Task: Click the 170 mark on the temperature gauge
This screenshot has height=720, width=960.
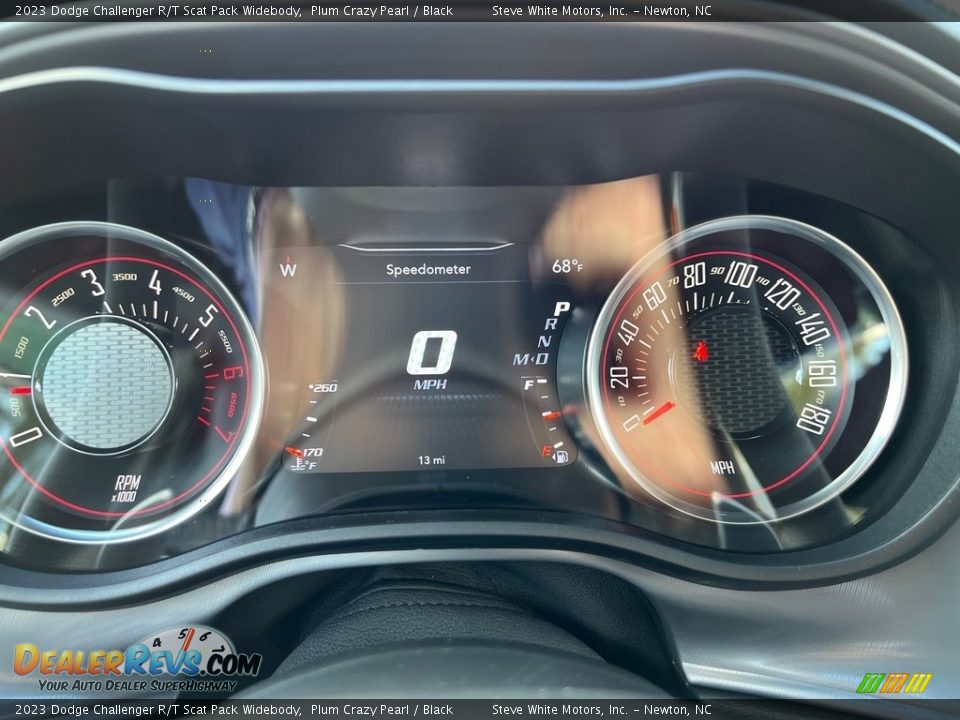Action: coord(312,452)
